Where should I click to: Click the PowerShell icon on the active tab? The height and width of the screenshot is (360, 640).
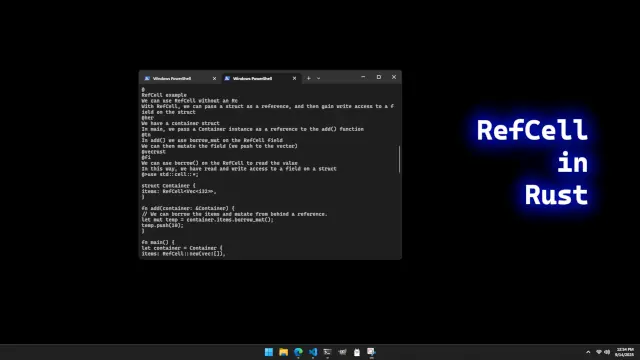pyautogui.click(x=227, y=78)
